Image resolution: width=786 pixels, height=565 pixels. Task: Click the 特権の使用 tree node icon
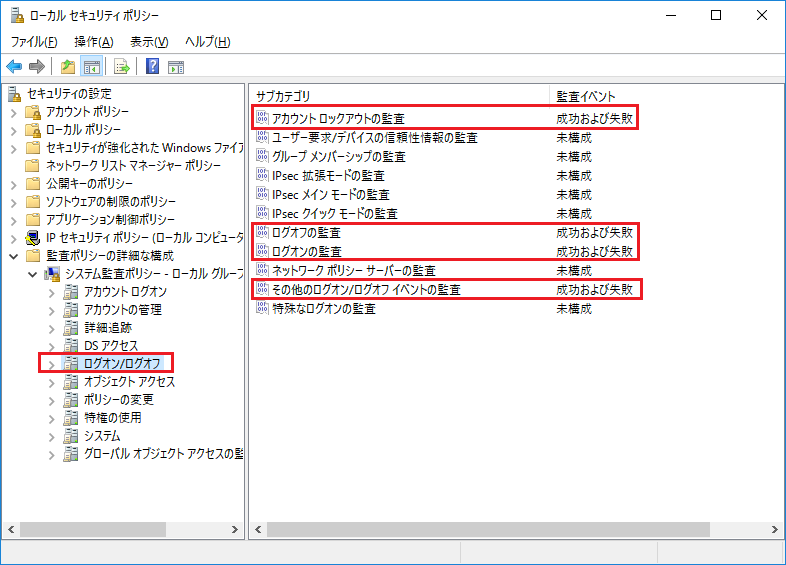click(71, 418)
